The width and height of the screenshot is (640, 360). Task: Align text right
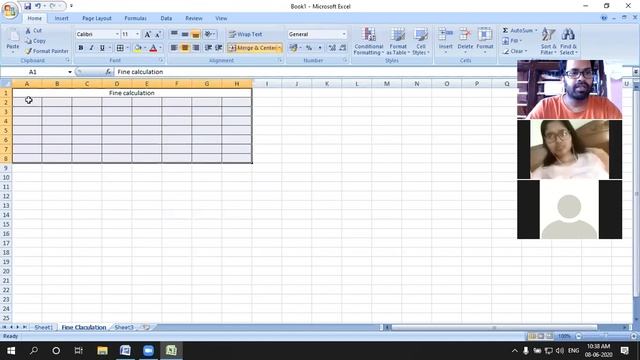[196, 48]
